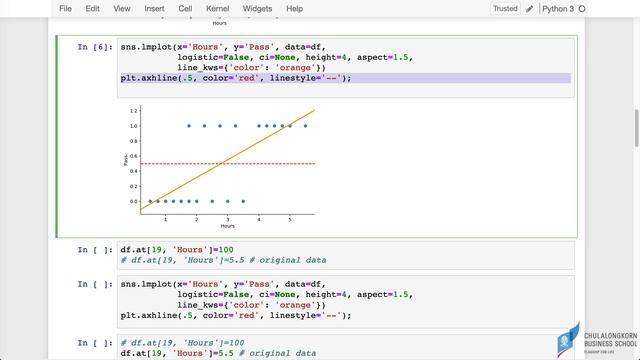The image size is (640, 360).
Task: Click the 'Hours' x-axis label on plot
Action: click(x=227, y=226)
